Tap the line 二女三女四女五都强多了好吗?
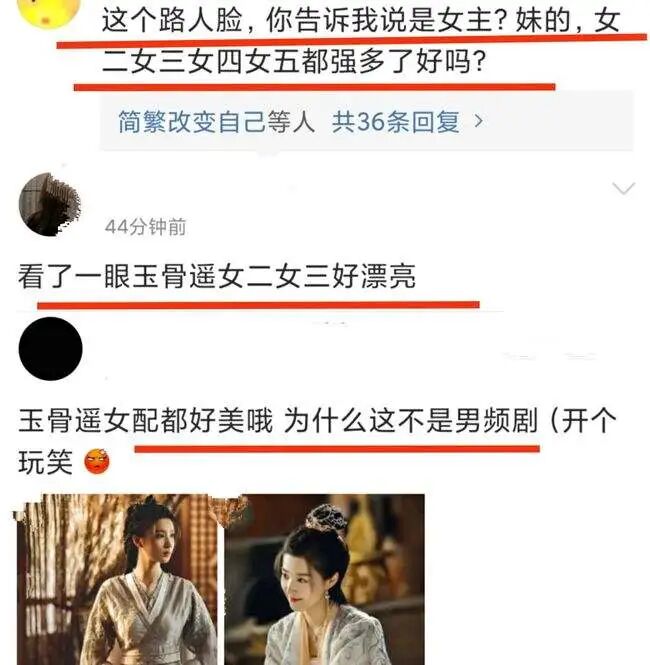Screen dimensions: 650x665 (294, 62)
